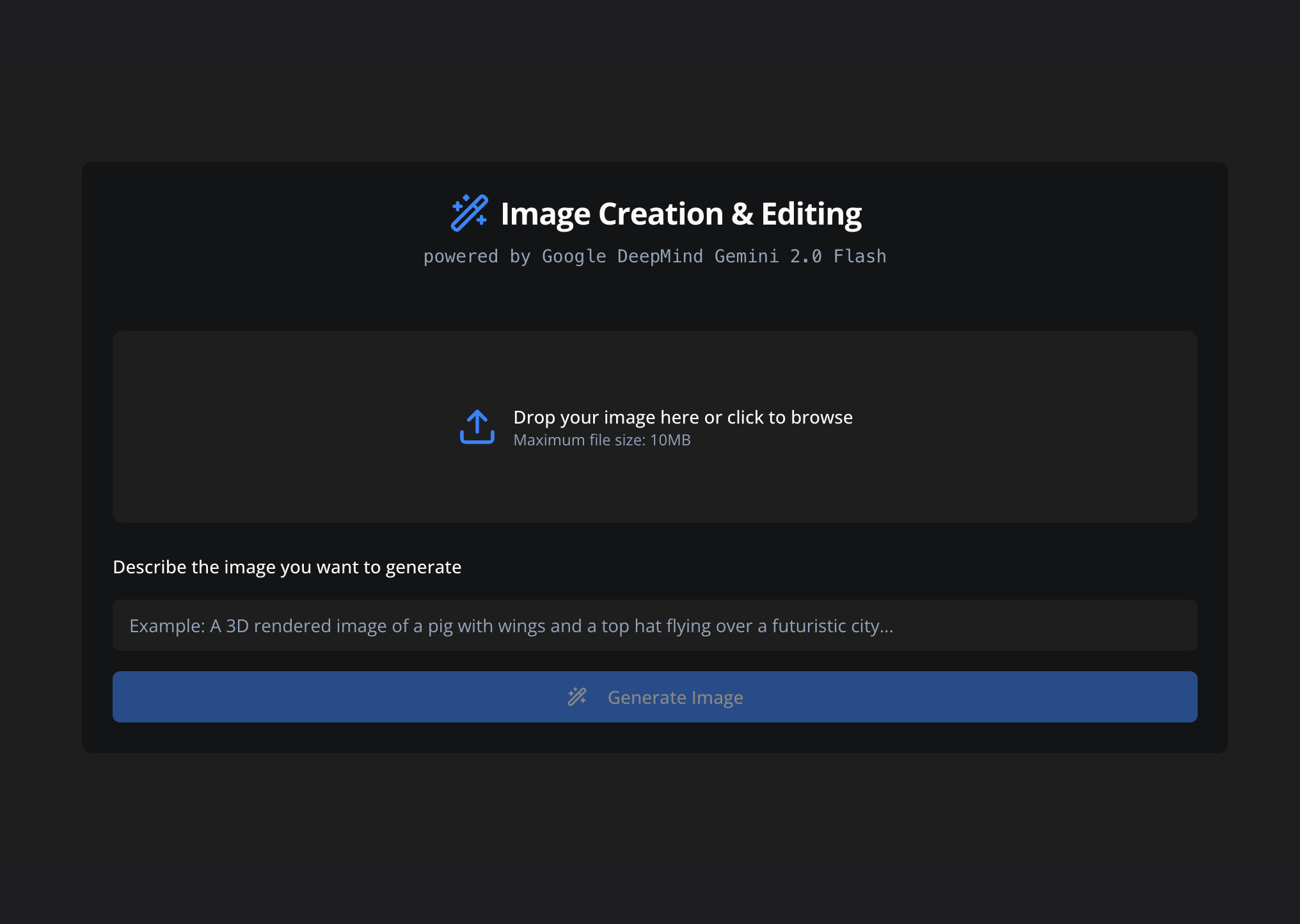The image size is (1300, 924).
Task: Click 'Describe the image you want to generate' label
Action: 287,568
